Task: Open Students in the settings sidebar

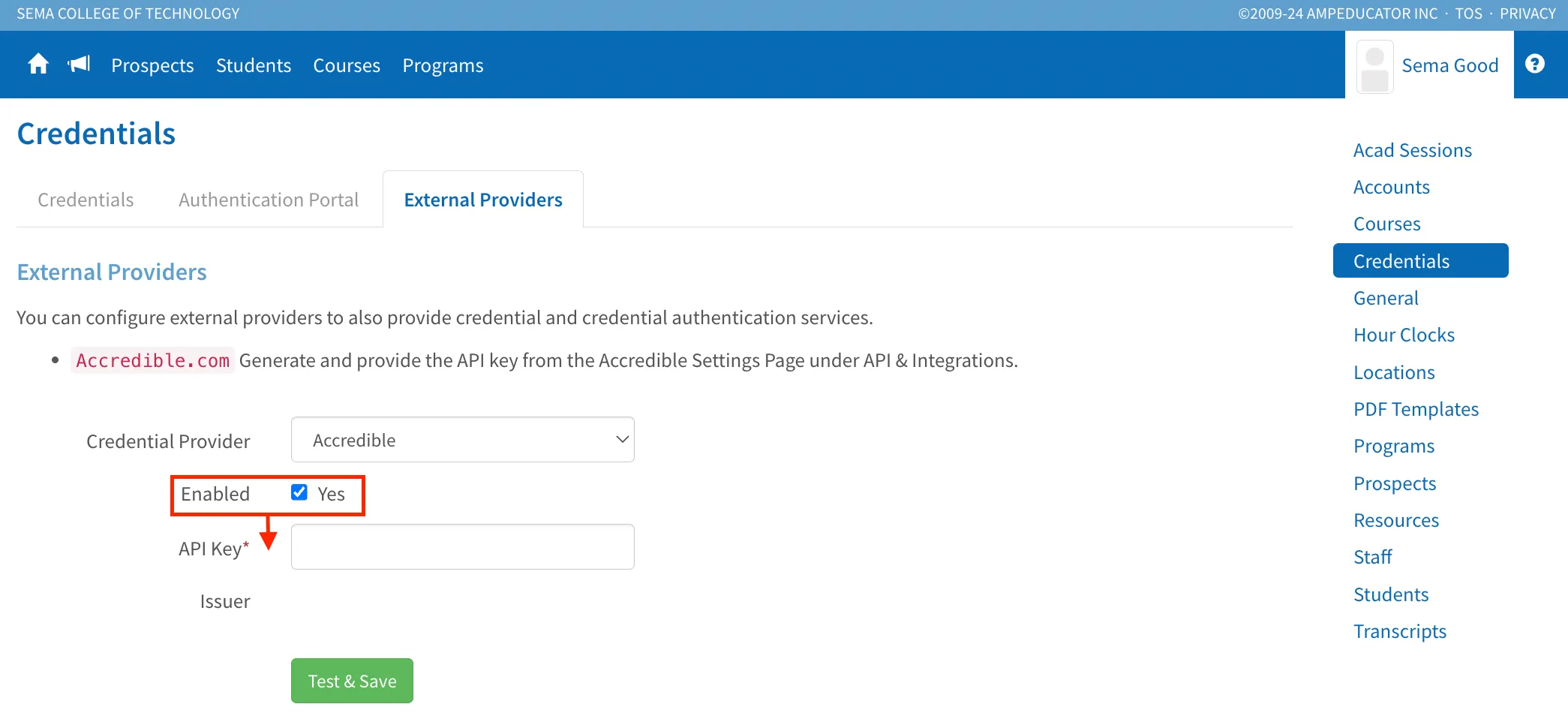Action: pos(1391,594)
